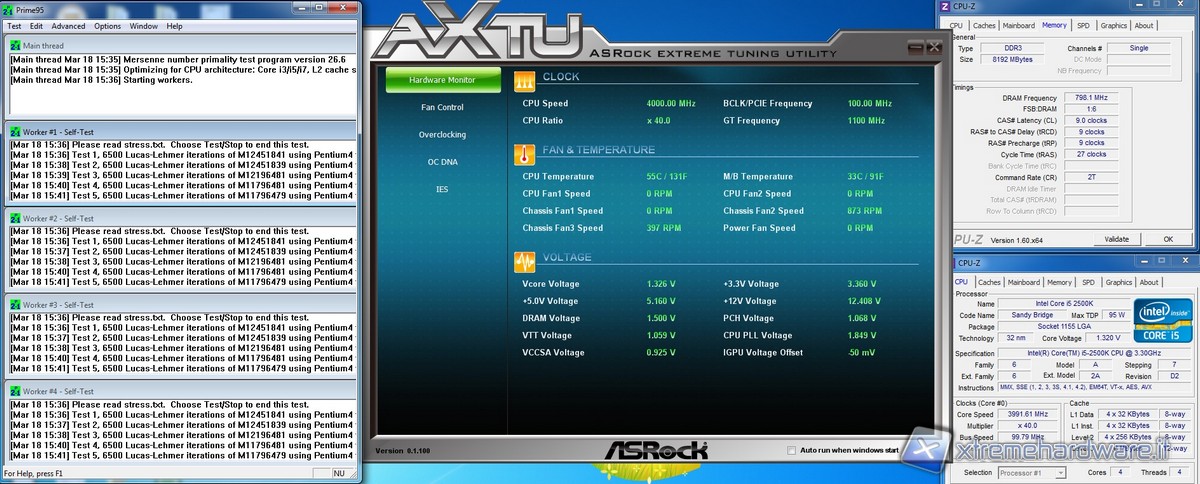Switch to the SPD tab in upper CPU-Z
1200x484 pixels.
point(1085,26)
